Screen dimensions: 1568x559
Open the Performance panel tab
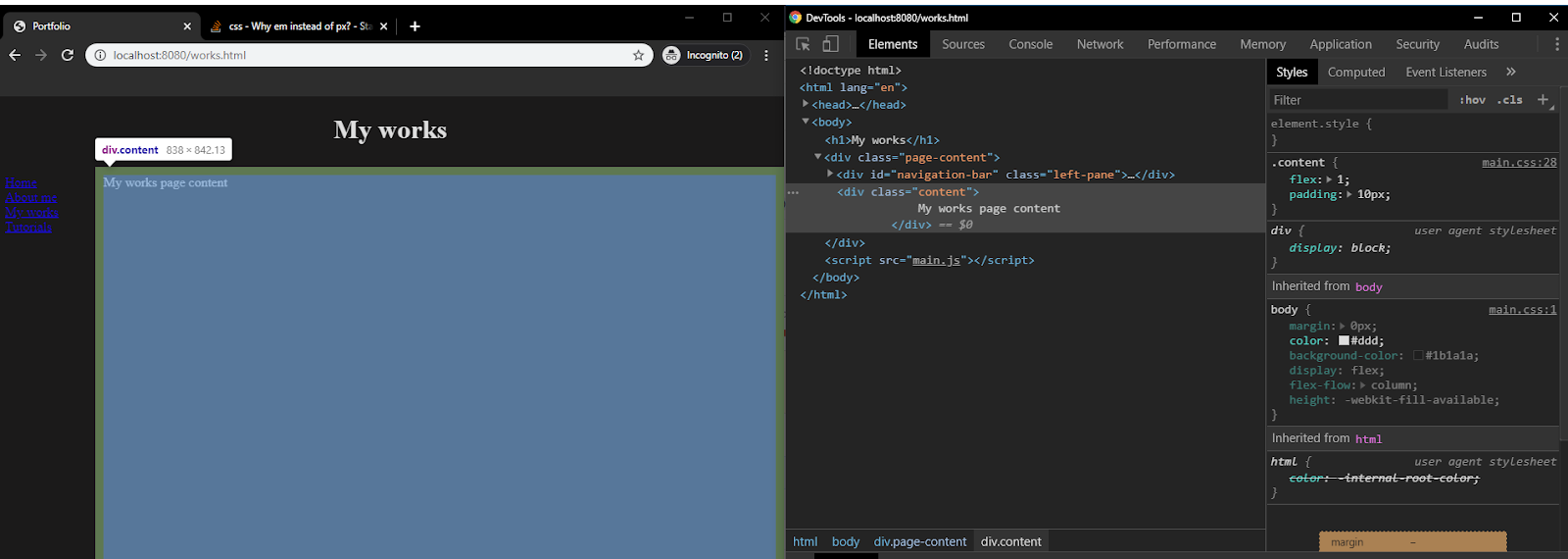(x=1182, y=44)
